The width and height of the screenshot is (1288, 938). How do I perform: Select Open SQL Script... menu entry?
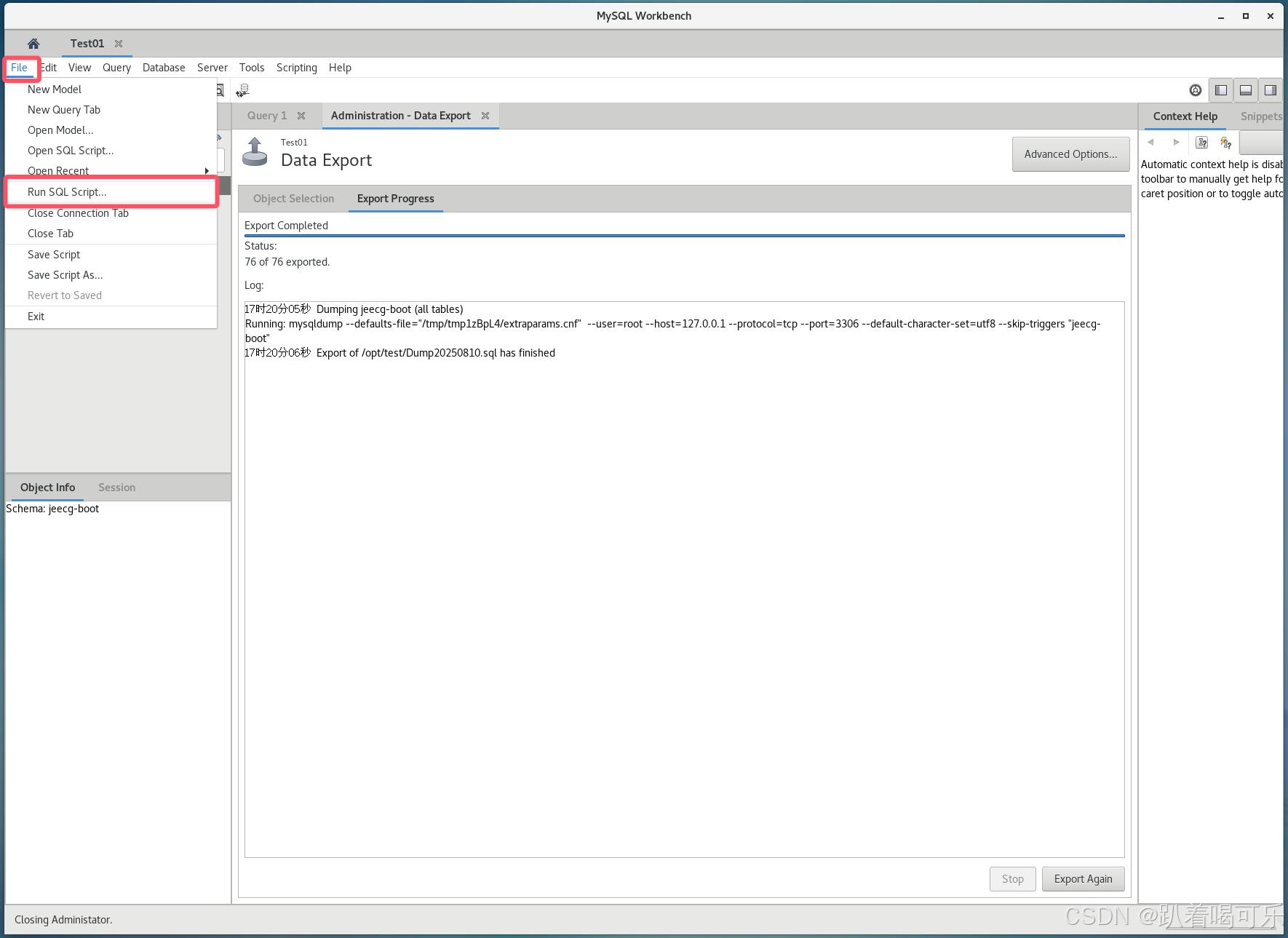[x=111, y=151]
